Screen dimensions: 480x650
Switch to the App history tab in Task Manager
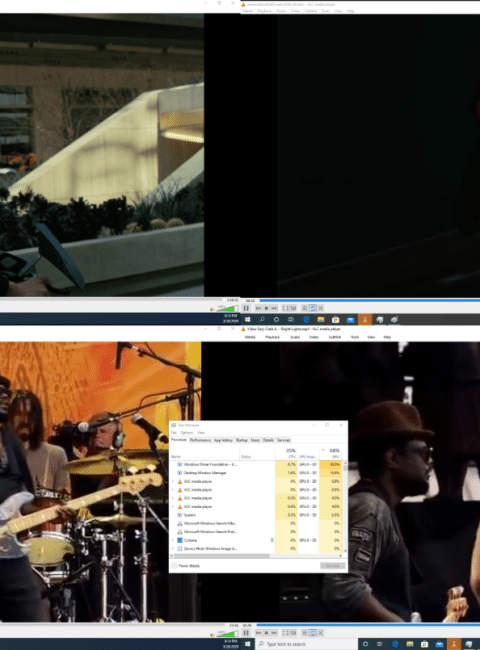tap(223, 440)
